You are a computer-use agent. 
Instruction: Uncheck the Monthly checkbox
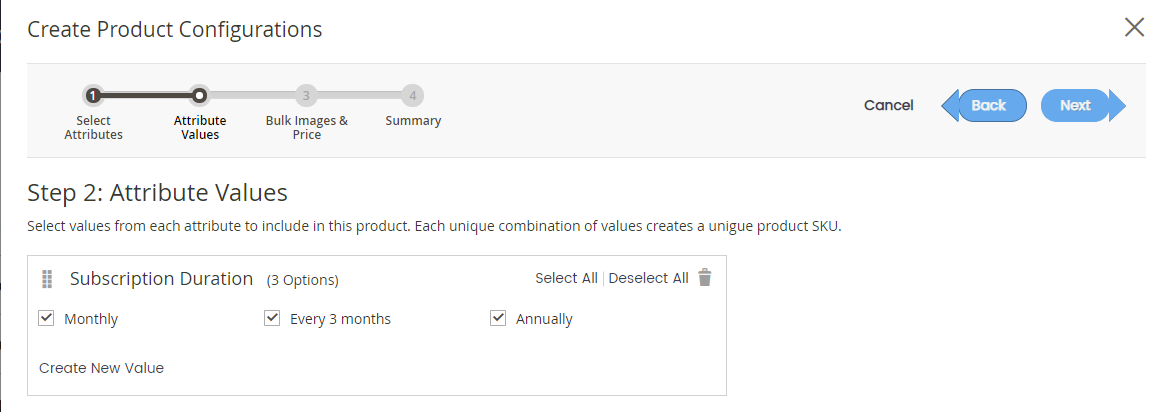pyautogui.click(x=46, y=318)
